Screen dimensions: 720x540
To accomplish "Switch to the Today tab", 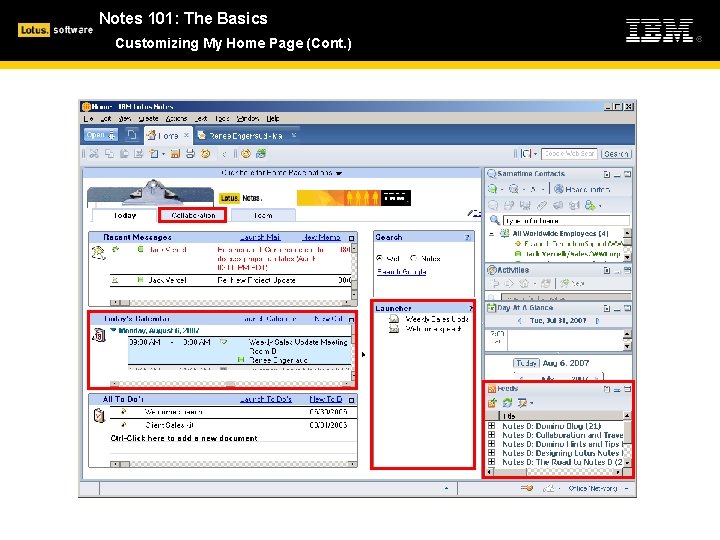I will (x=125, y=215).
